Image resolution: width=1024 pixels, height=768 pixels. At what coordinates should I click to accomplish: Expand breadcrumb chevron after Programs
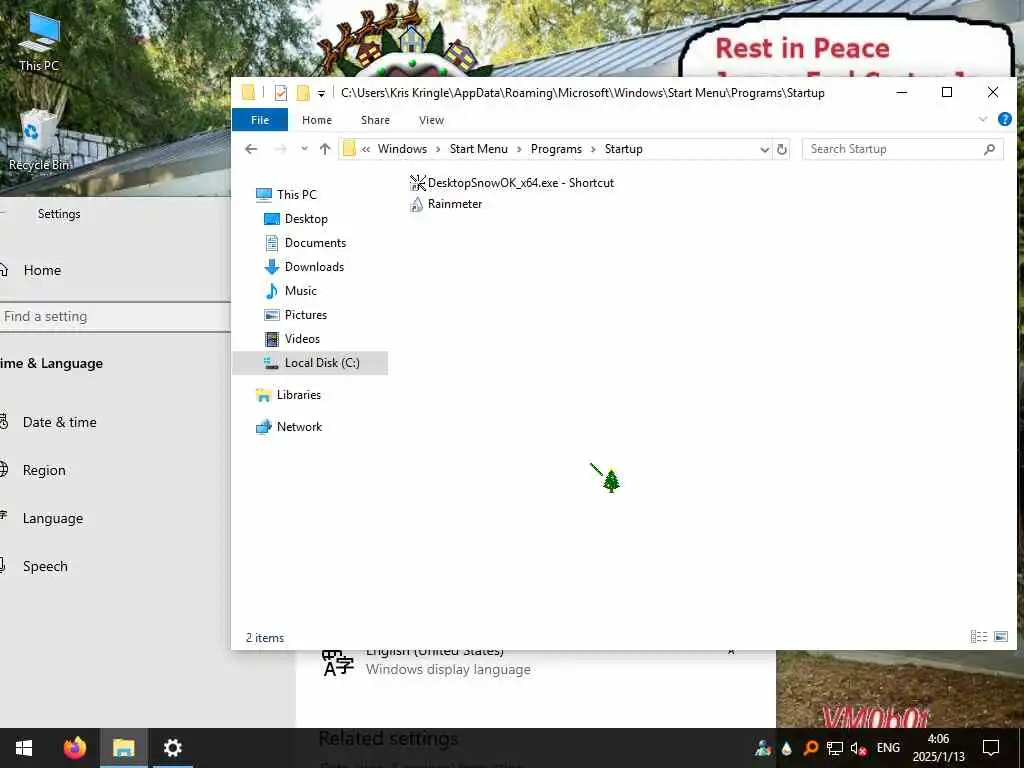click(593, 150)
